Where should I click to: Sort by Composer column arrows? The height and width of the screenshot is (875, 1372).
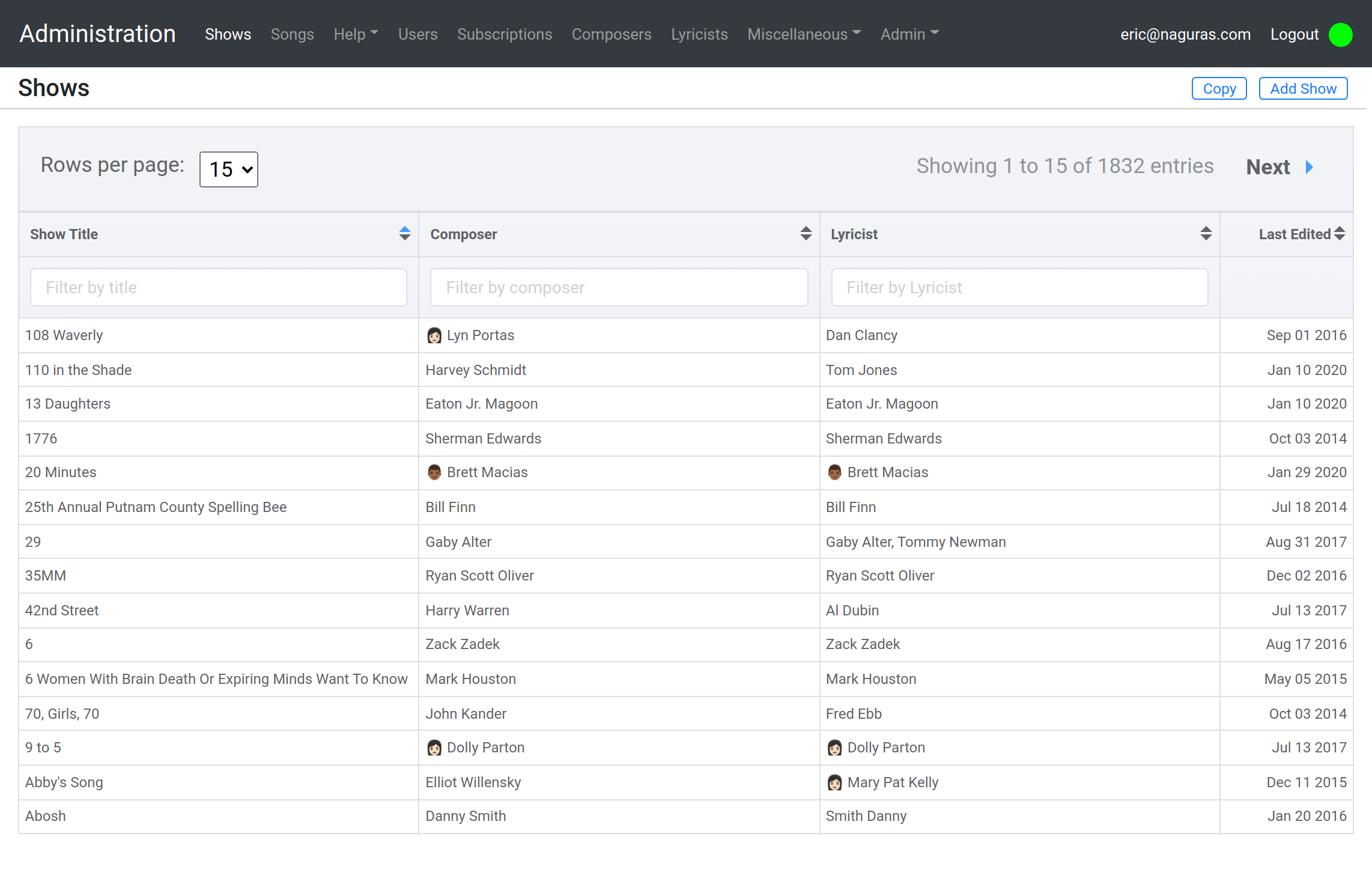(806, 234)
